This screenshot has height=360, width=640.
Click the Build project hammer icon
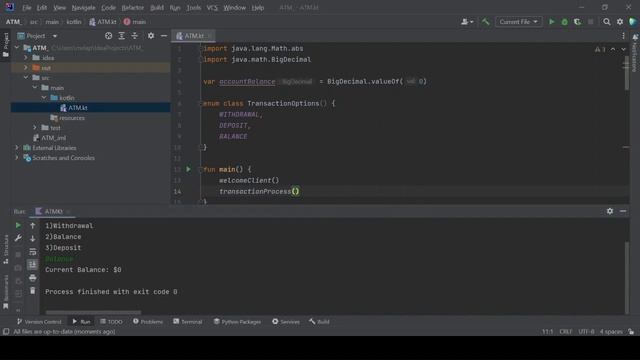[x=485, y=22]
